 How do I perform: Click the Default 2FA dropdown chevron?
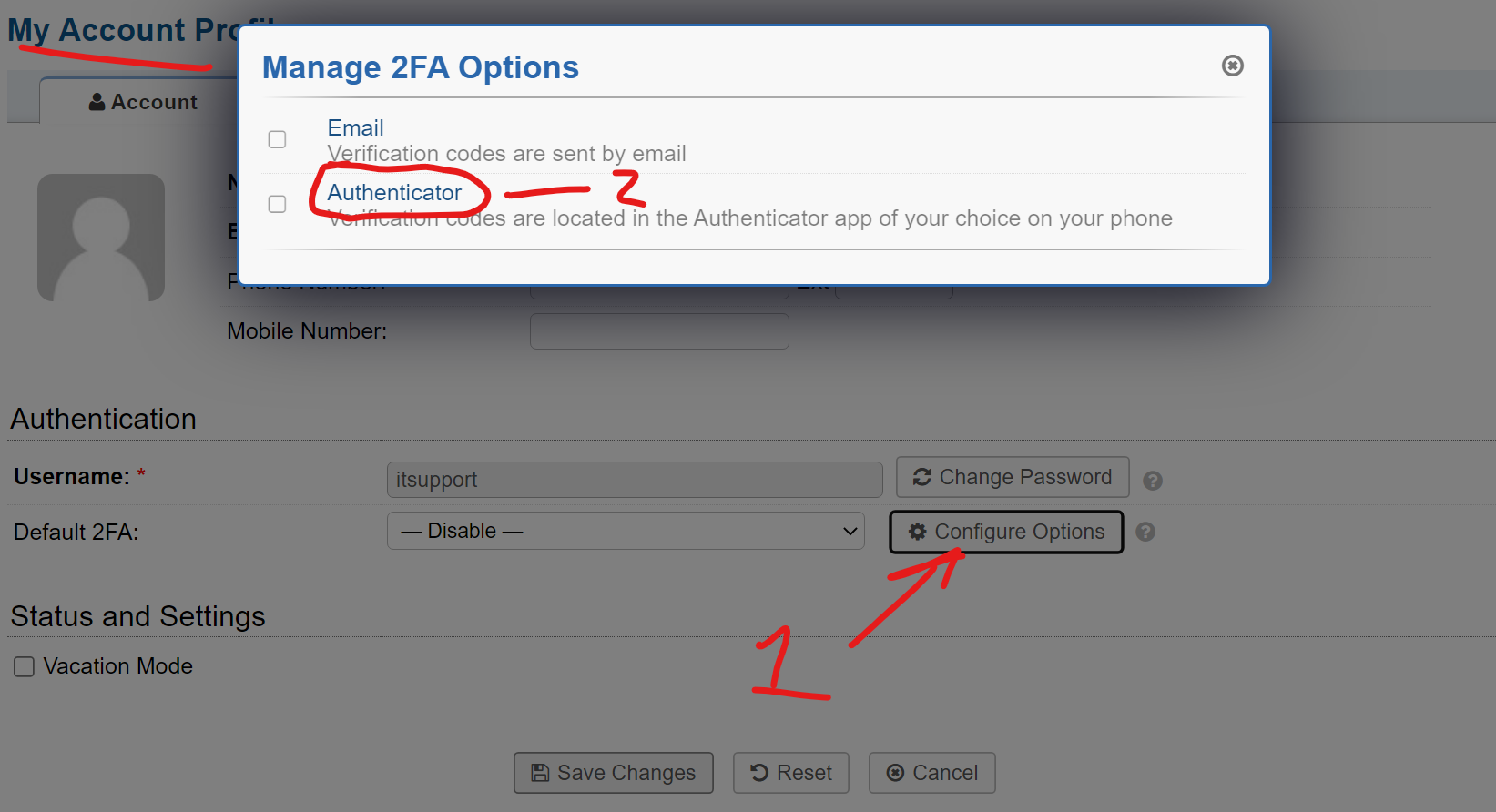pyautogui.click(x=850, y=531)
